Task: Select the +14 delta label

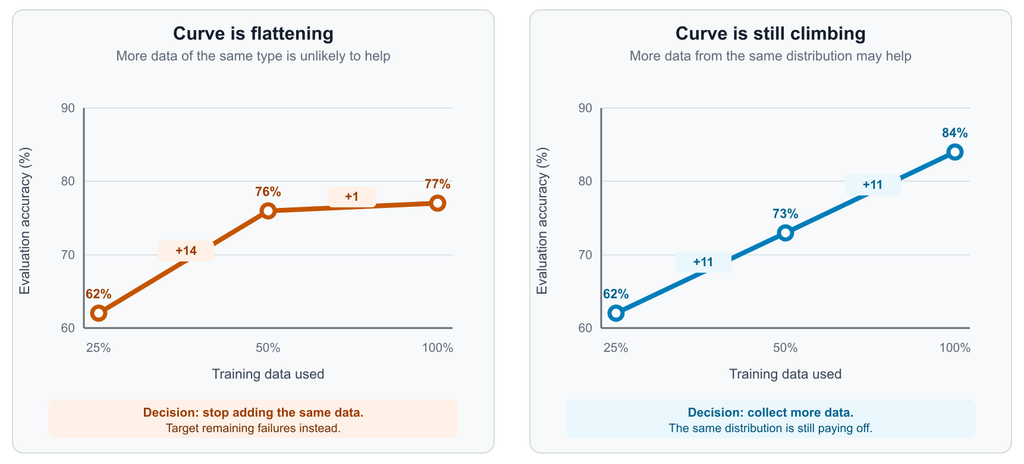Action: click(x=186, y=250)
